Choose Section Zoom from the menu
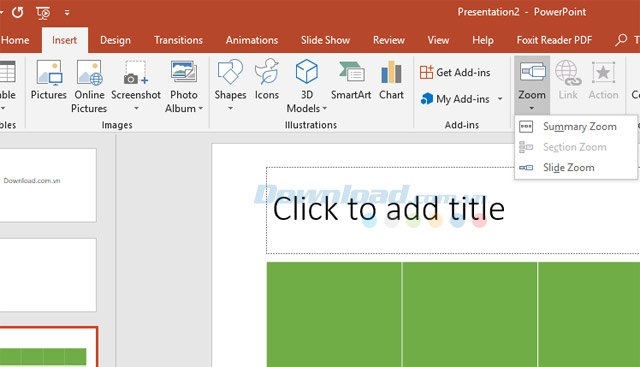This screenshot has width=640, height=367. coord(576,147)
